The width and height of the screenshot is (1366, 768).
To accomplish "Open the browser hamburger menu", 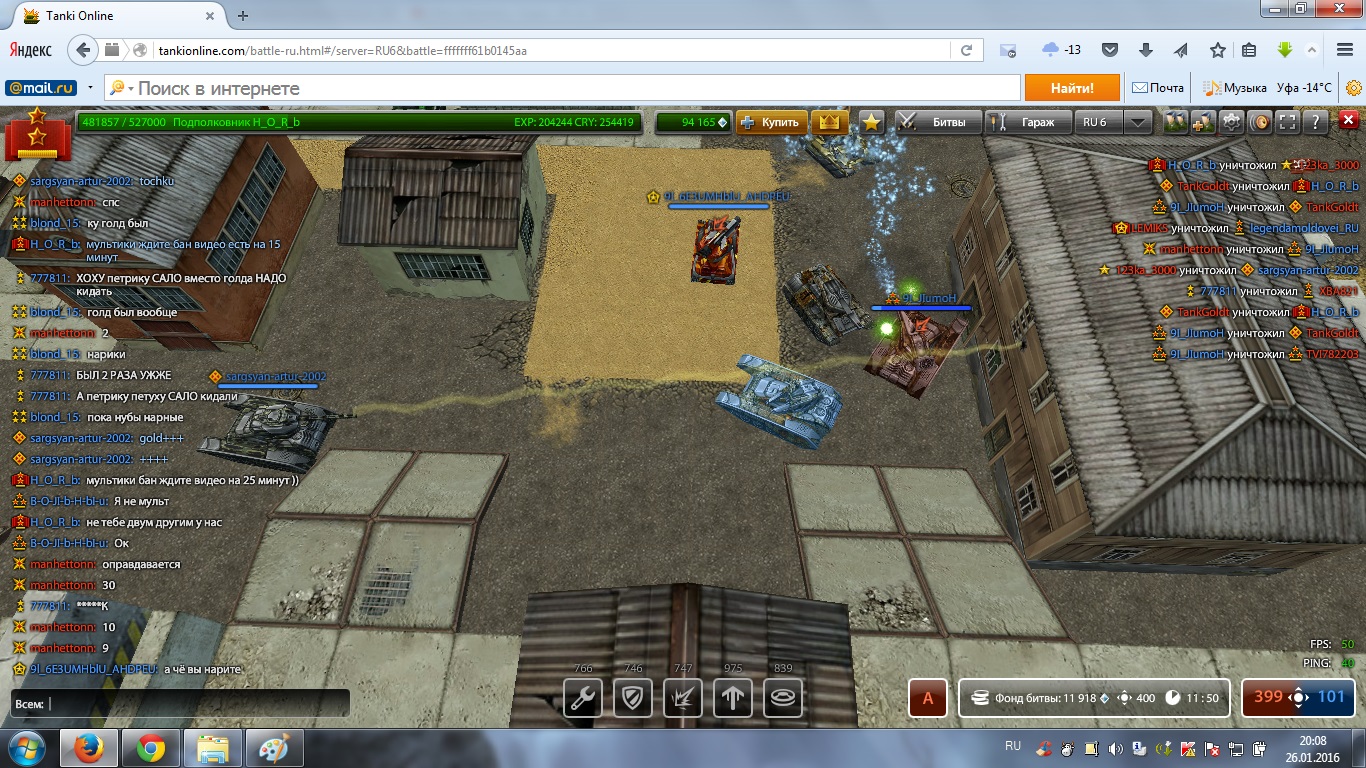I will [x=1344, y=50].
